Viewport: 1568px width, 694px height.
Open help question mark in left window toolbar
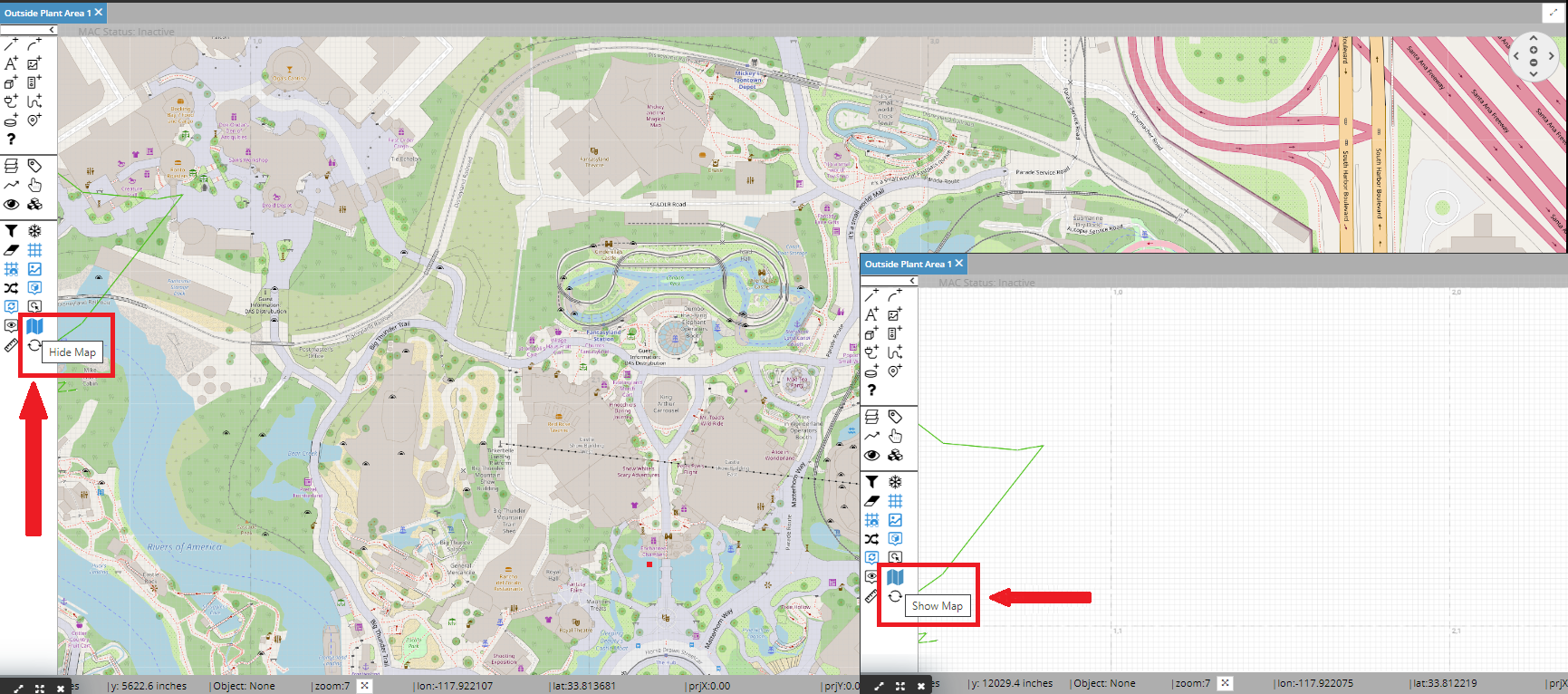11,140
